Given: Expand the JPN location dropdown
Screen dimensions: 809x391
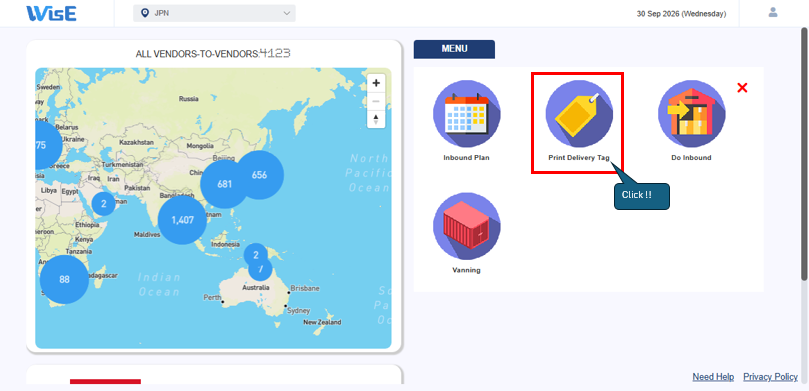Looking at the screenshot, I should [214, 13].
